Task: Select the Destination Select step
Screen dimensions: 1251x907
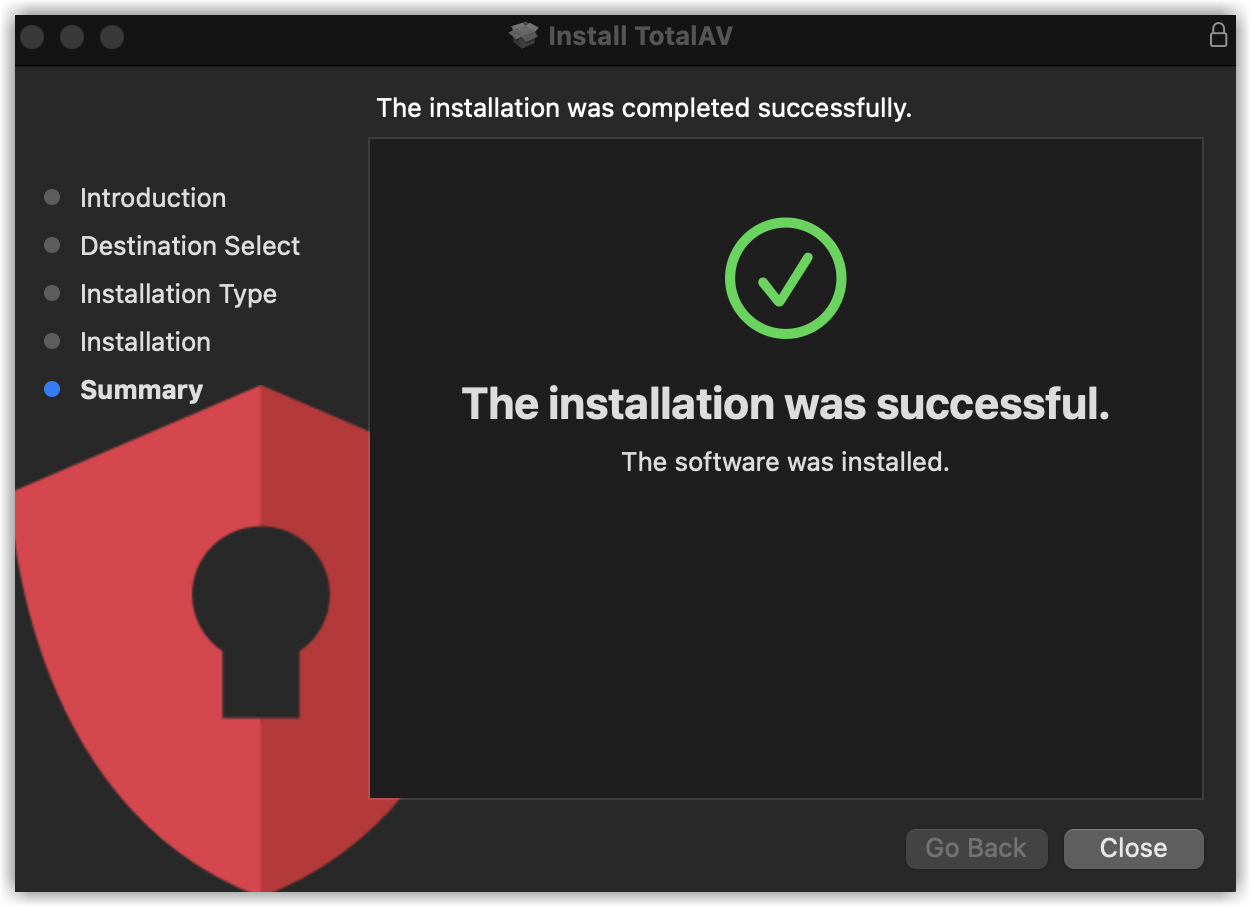Action: [190, 246]
